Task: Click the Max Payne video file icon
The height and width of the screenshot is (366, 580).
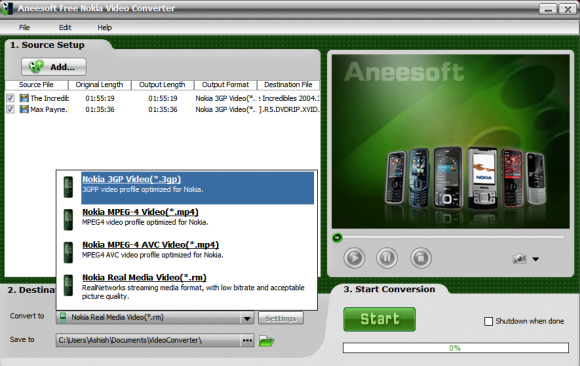Action: pos(24,109)
